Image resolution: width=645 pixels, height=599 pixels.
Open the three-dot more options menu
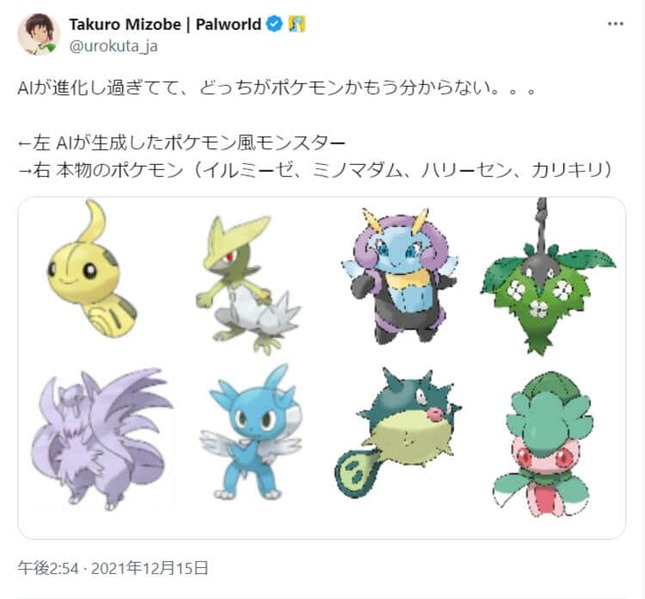click(x=615, y=24)
